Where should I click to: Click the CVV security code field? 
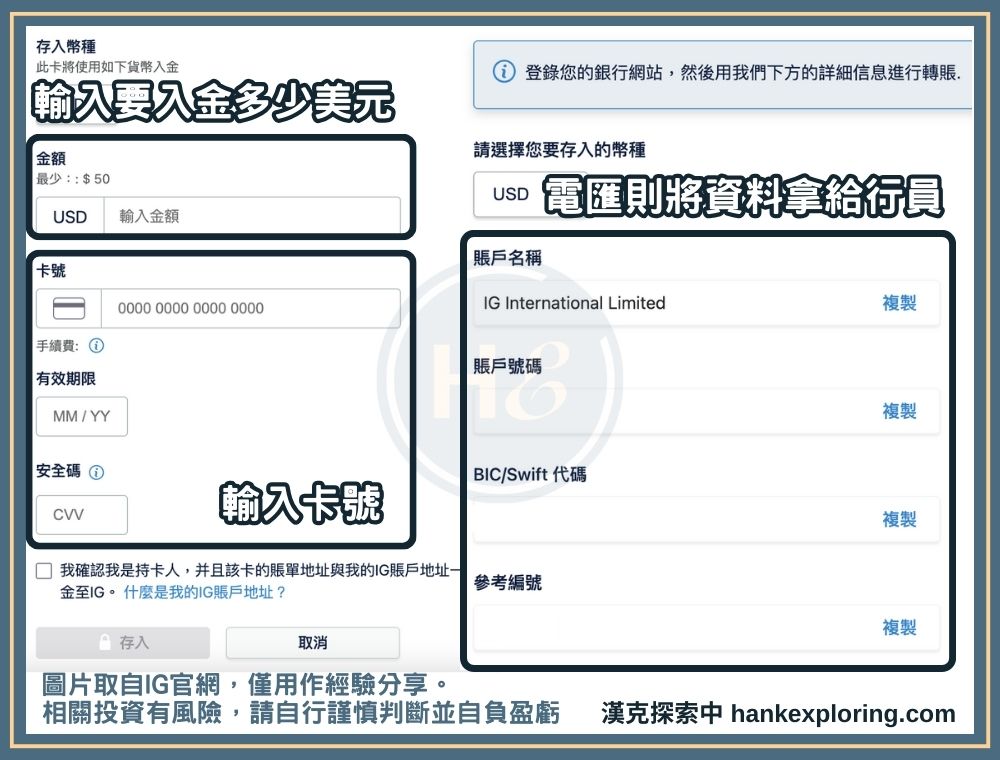point(82,515)
